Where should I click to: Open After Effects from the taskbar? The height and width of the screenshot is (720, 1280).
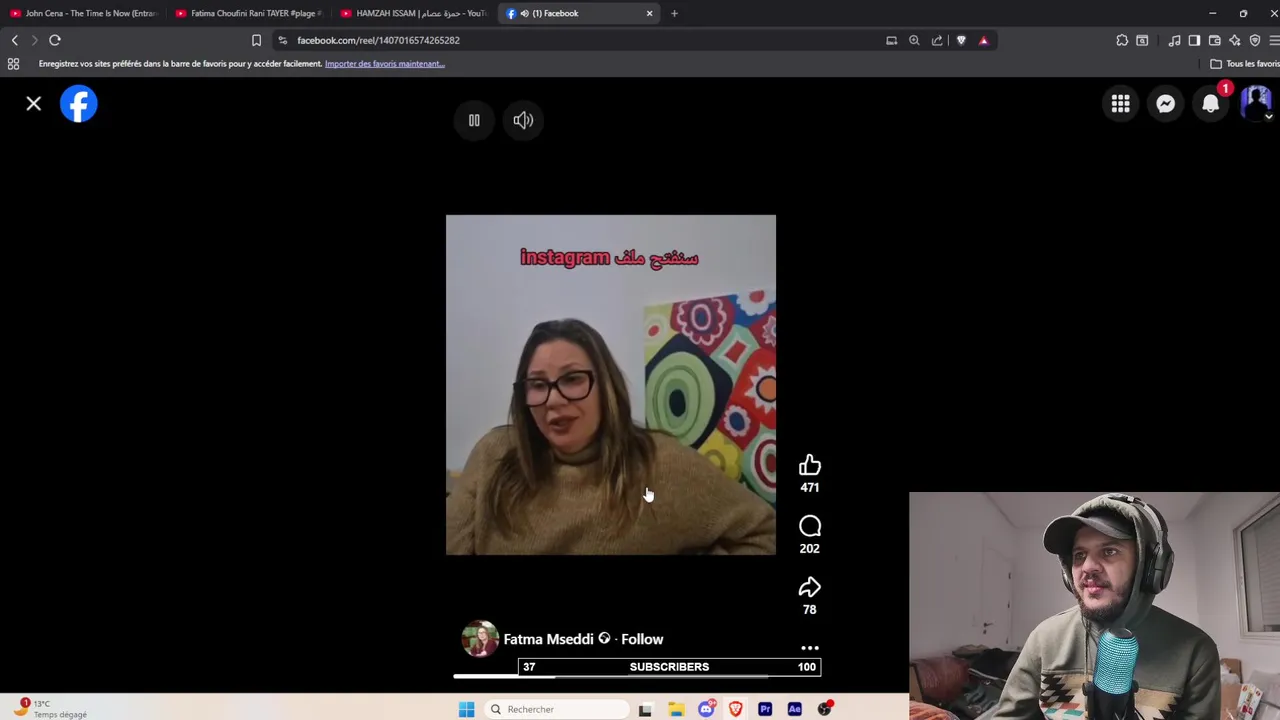tap(794, 709)
